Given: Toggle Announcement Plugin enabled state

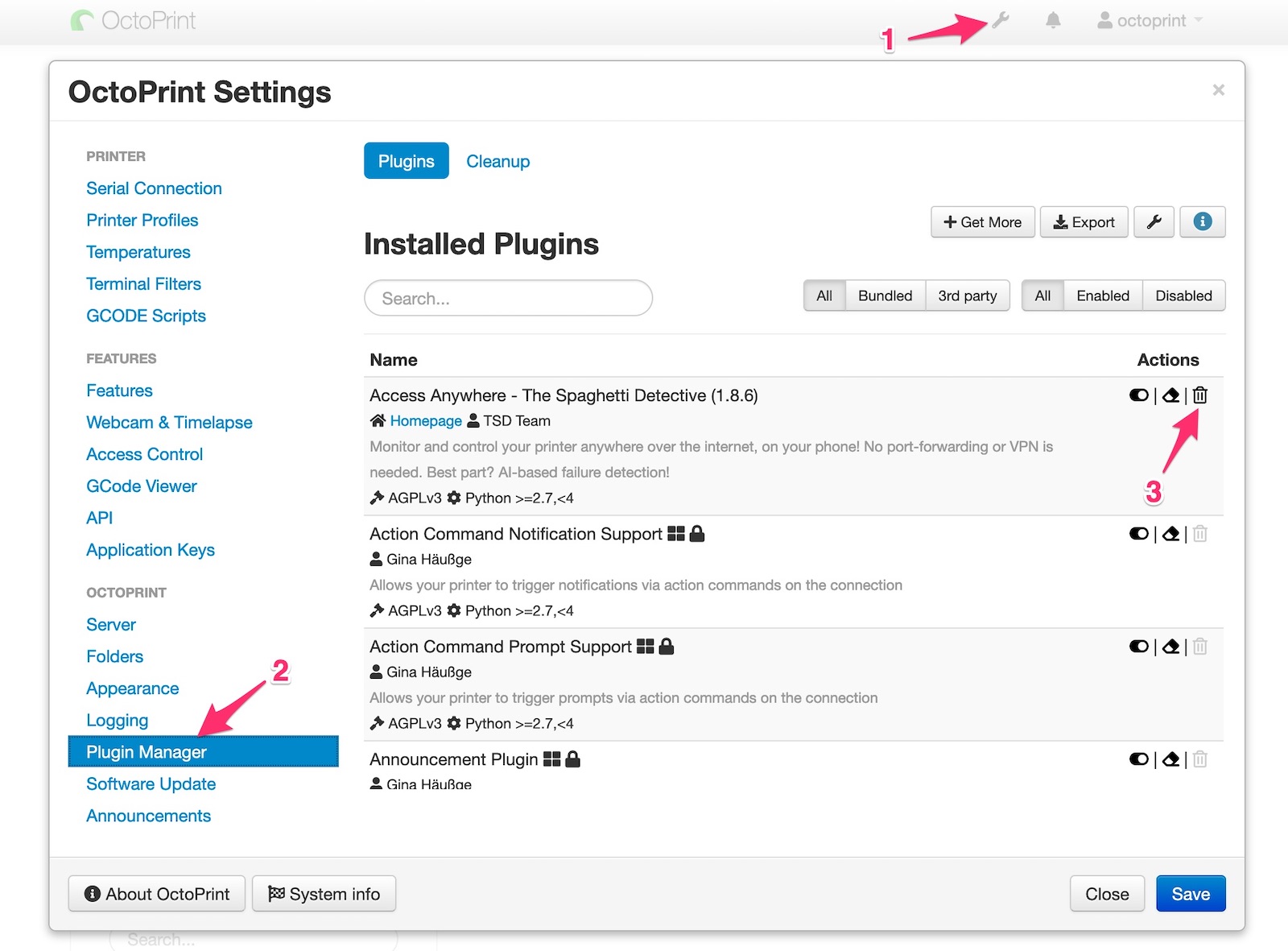Looking at the screenshot, I should (1138, 759).
